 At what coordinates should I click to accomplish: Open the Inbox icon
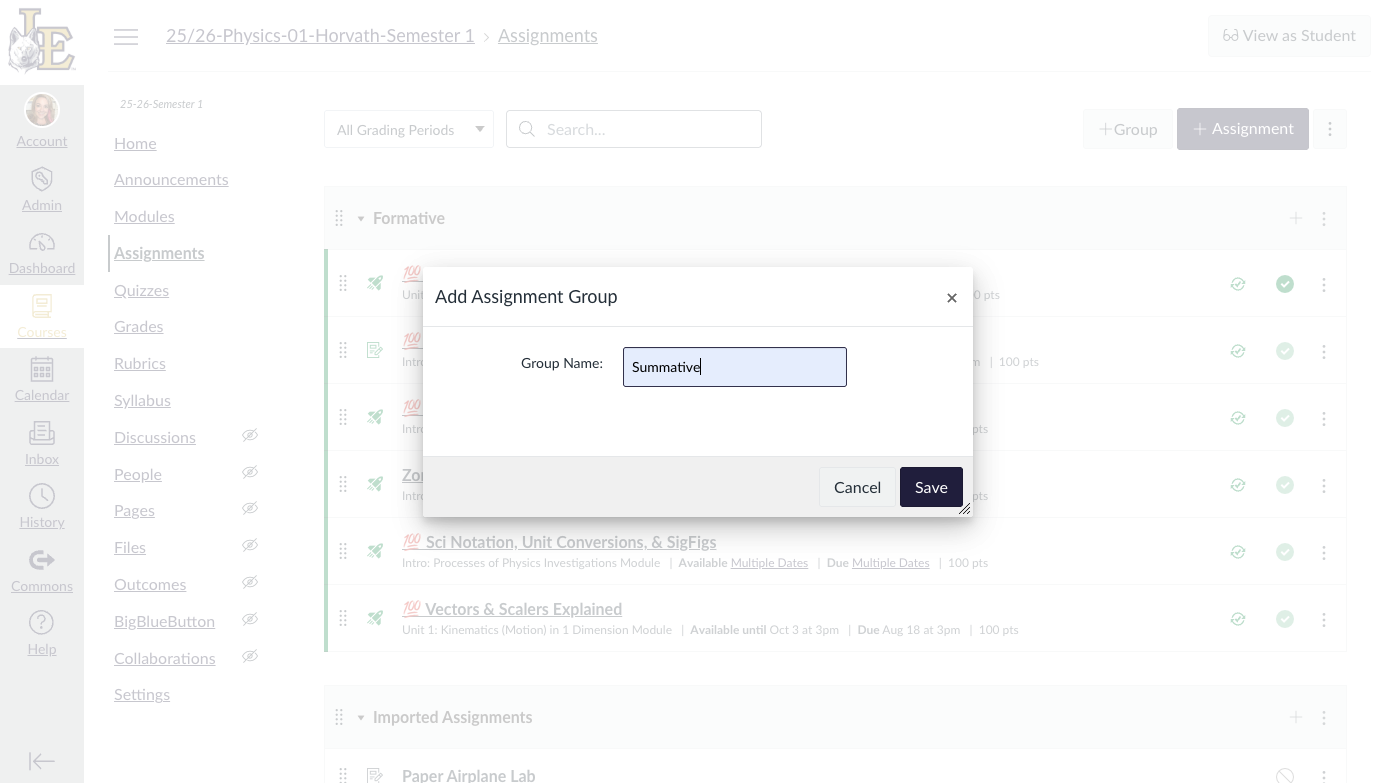pos(42,433)
